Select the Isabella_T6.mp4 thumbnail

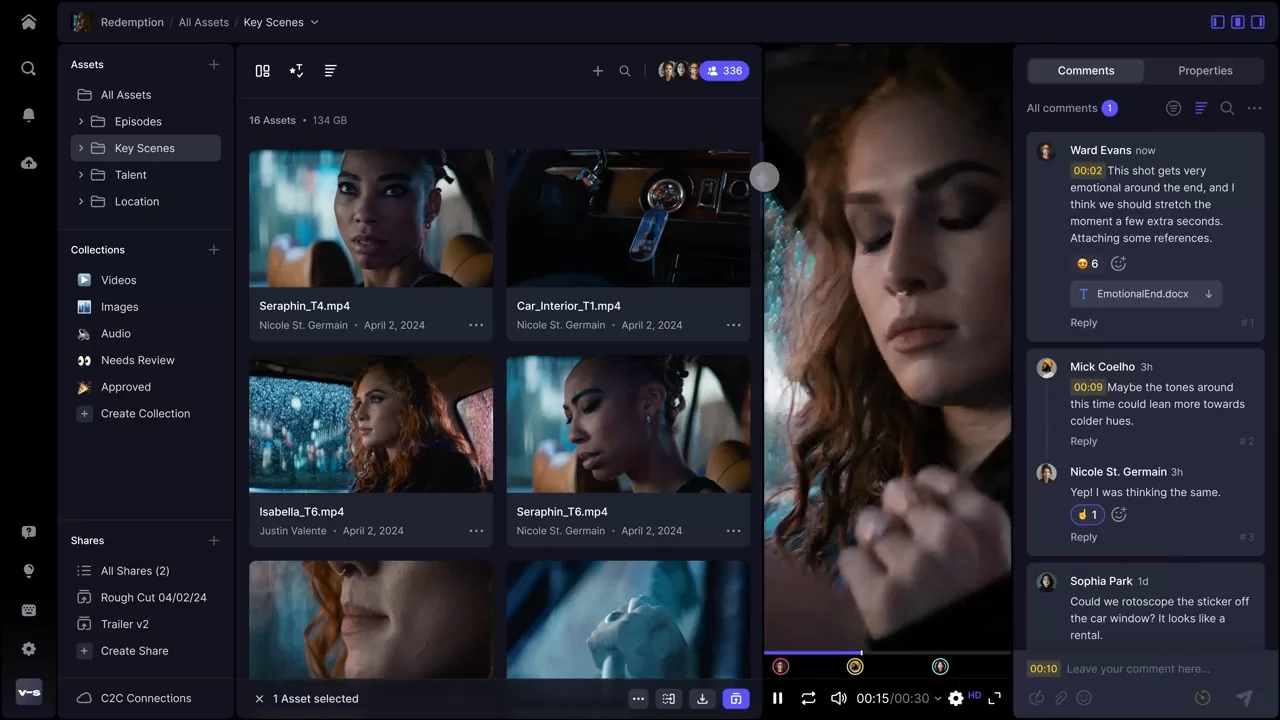point(371,424)
